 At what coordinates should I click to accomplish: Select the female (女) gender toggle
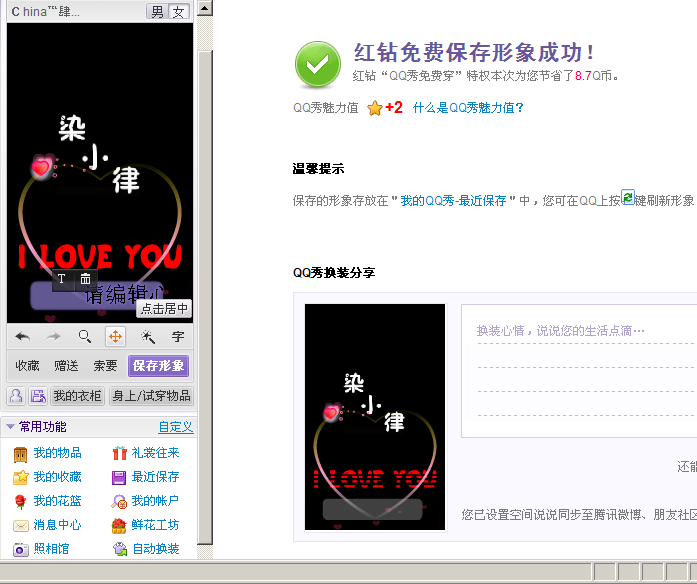click(179, 11)
